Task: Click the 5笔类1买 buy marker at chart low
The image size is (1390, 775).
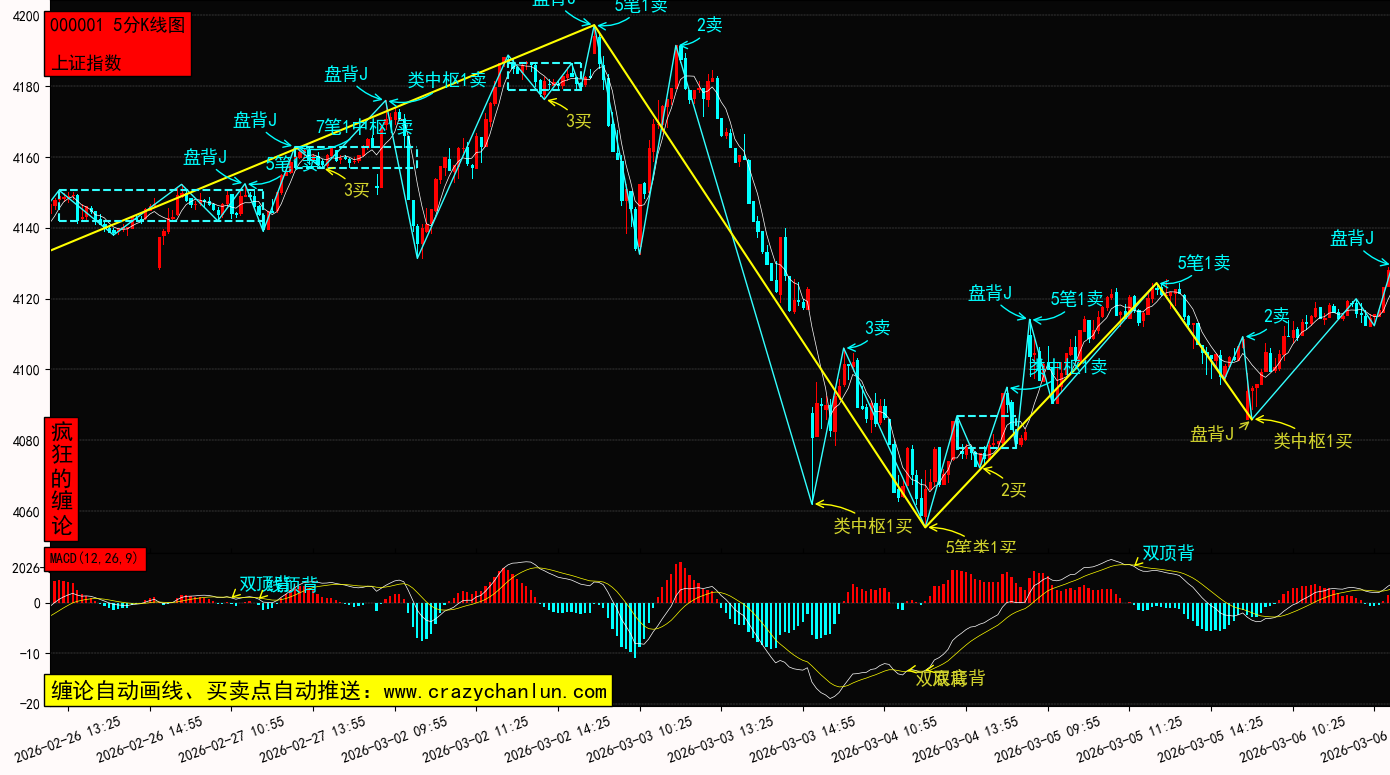Action: click(x=980, y=547)
